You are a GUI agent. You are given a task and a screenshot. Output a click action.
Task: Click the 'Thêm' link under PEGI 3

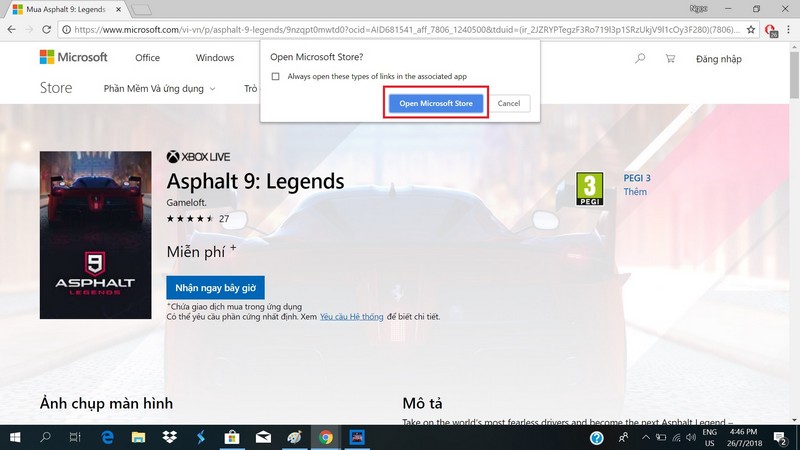(x=635, y=192)
